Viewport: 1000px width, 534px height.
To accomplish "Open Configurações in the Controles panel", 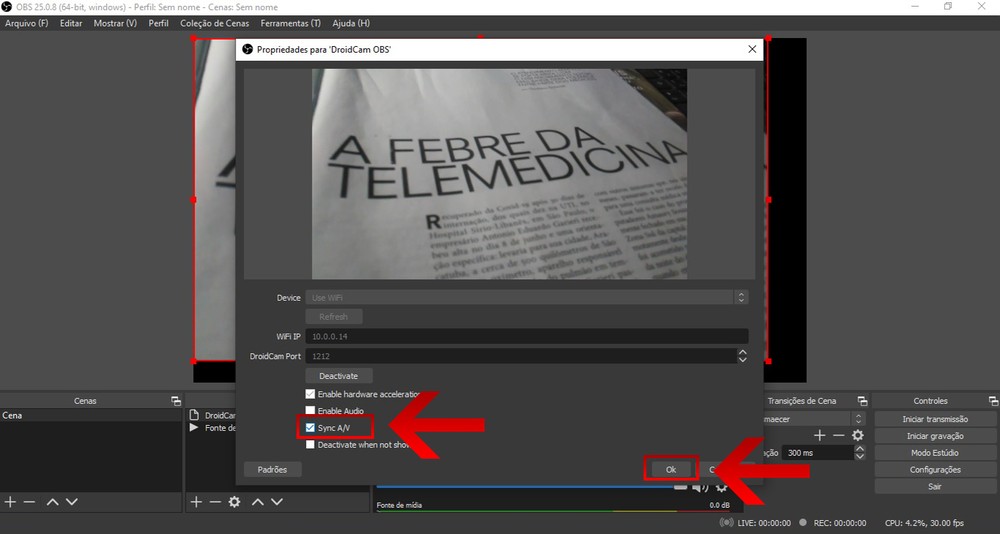I will point(935,470).
